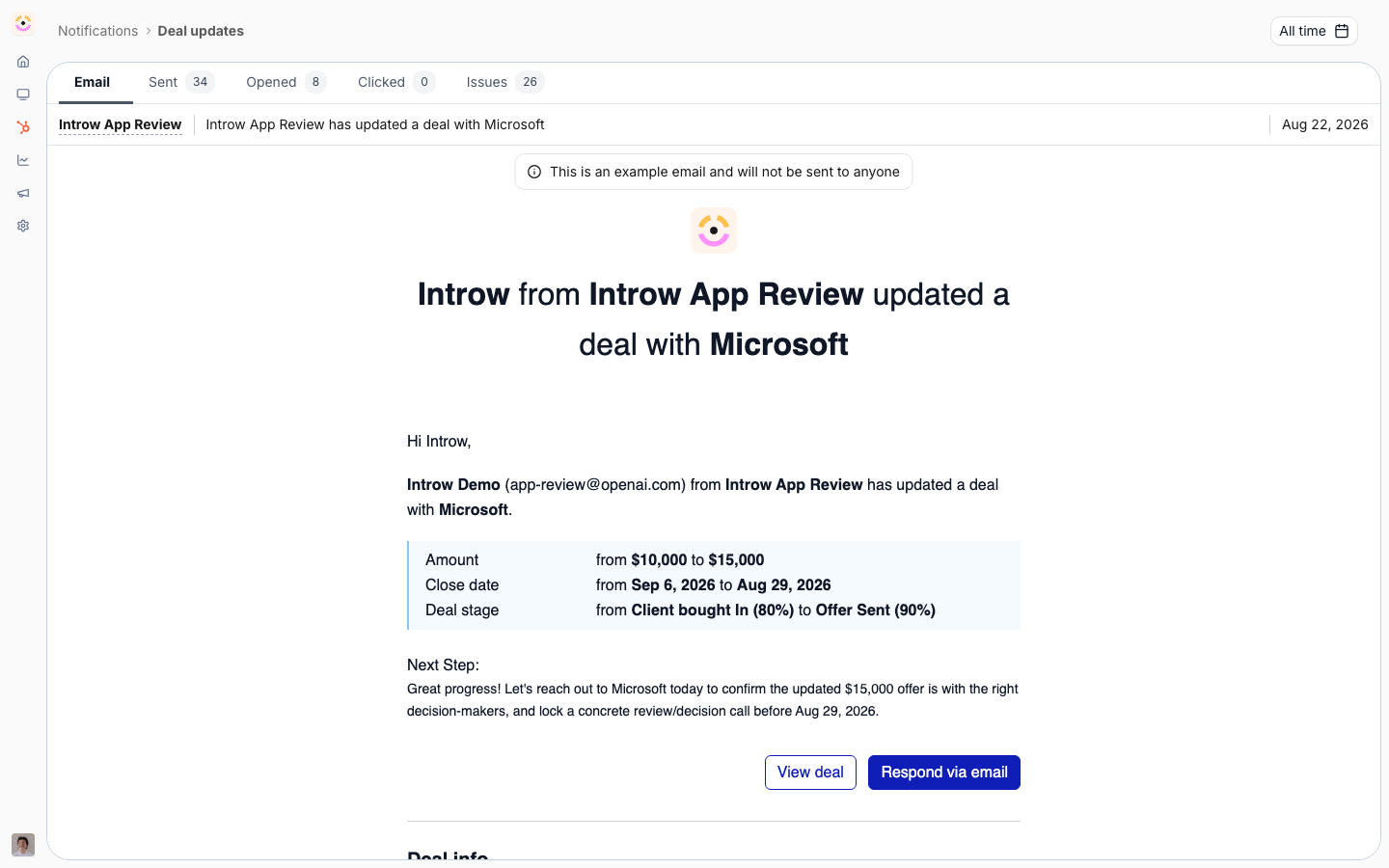Switch to the Email tab

pyautogui.click(x=93, y=82)
